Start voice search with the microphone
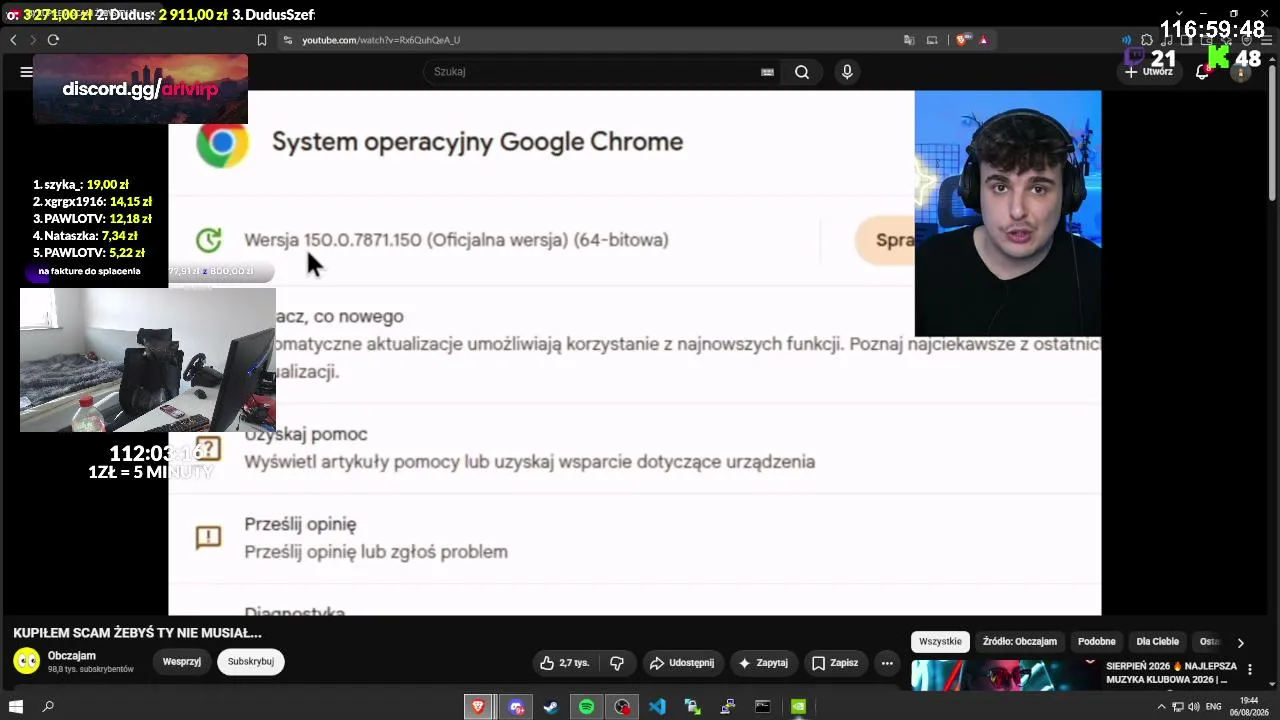This screenshot has height=720, width=1280. coord(847,72)
